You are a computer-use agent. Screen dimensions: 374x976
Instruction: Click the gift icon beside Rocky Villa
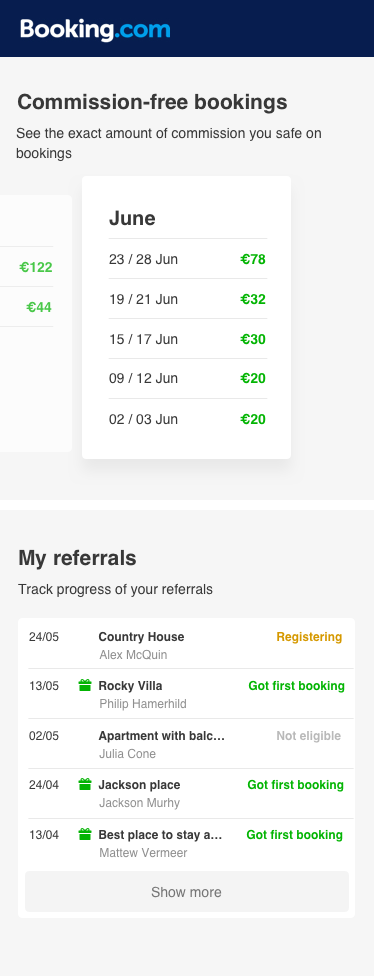point(85,685)
